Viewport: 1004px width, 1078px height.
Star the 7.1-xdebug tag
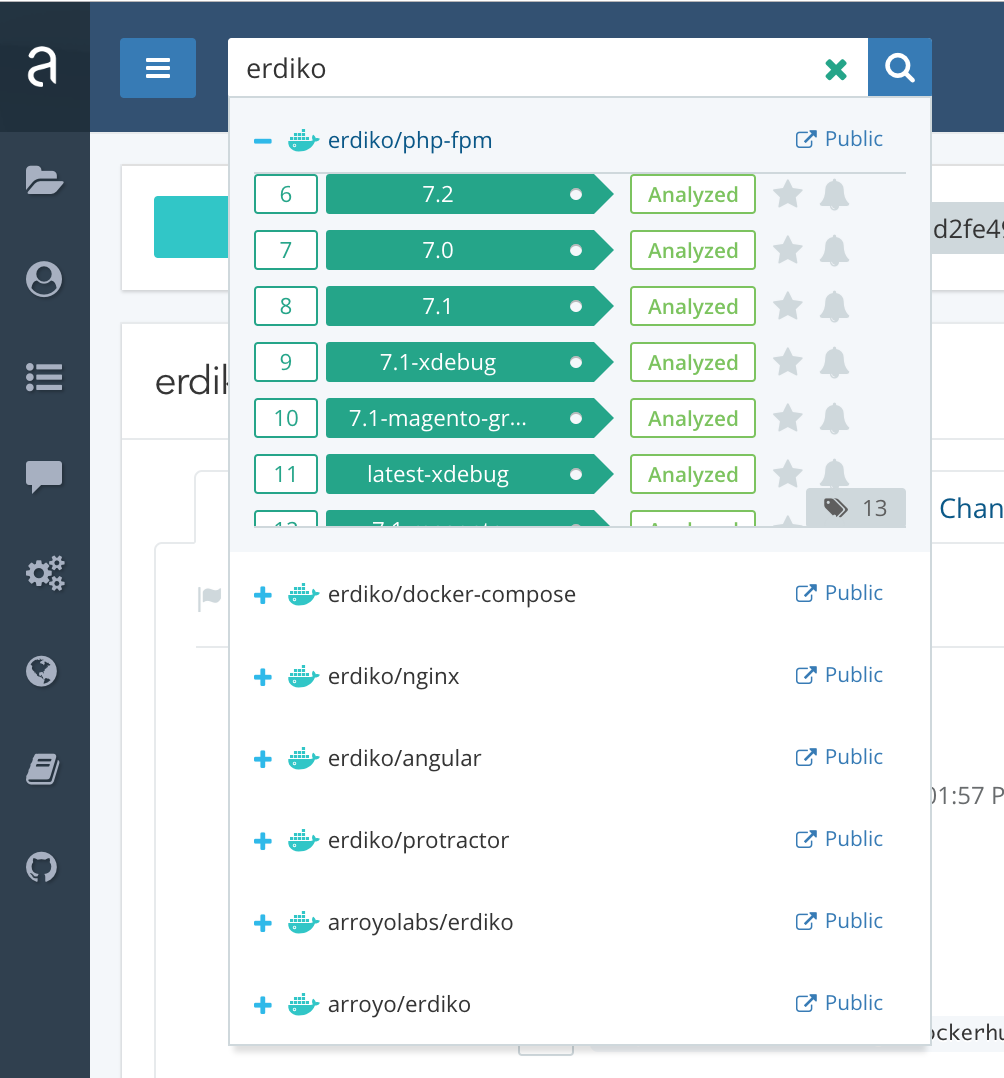pos(787,362)
